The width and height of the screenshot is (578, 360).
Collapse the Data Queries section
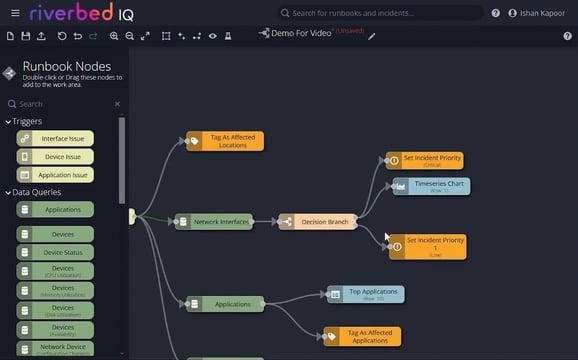(x=8, y=193)
